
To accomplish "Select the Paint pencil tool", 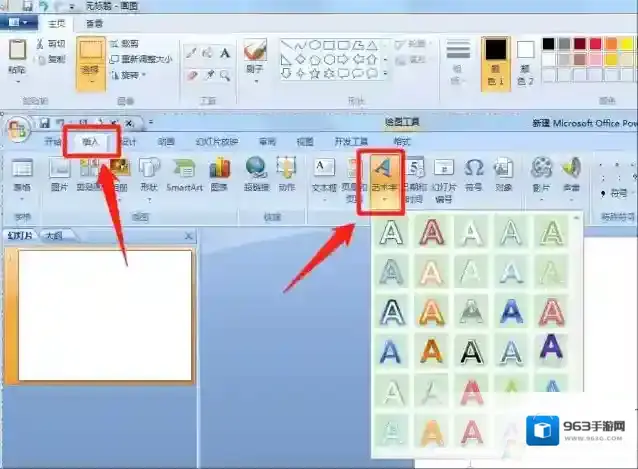I will pos(192,53).
